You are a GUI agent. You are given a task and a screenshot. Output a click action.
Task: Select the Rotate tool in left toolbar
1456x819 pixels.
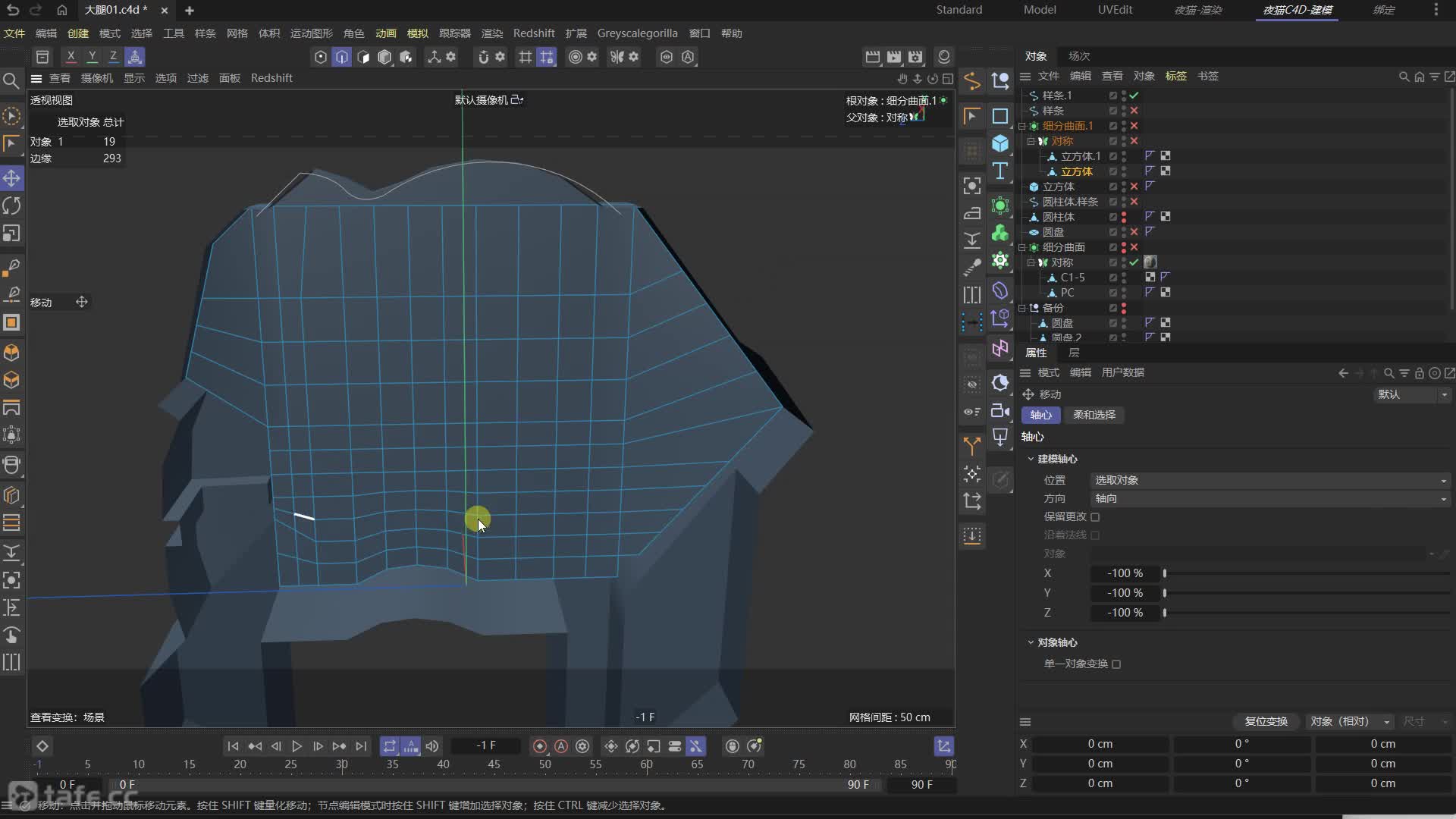(x=11, y=206)
